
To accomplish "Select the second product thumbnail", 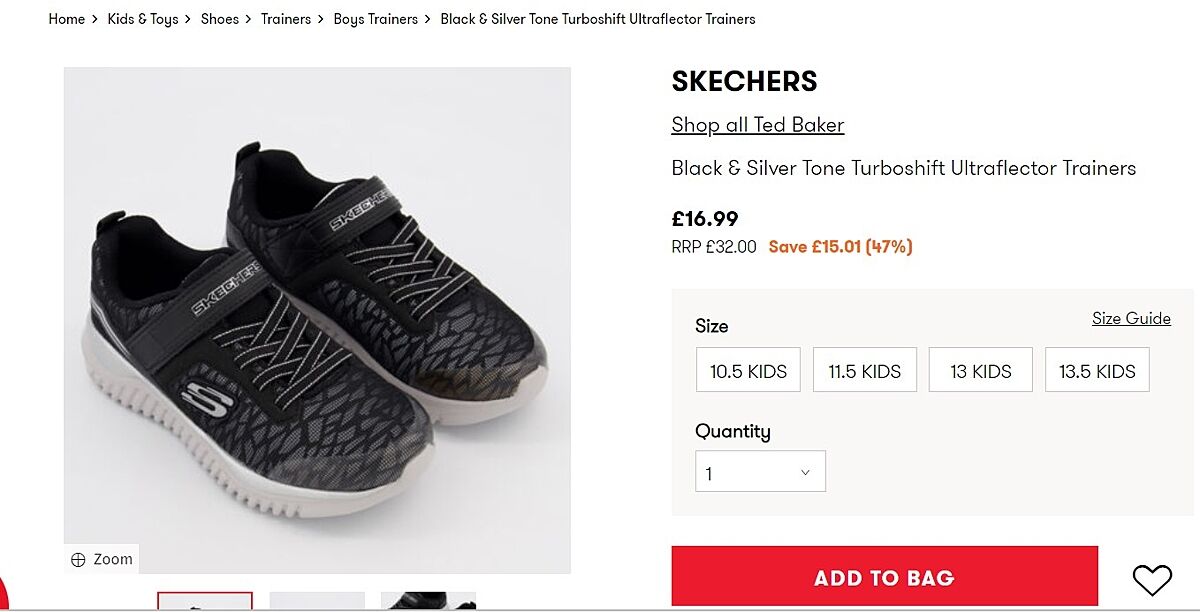I will (x=317, y=601).
